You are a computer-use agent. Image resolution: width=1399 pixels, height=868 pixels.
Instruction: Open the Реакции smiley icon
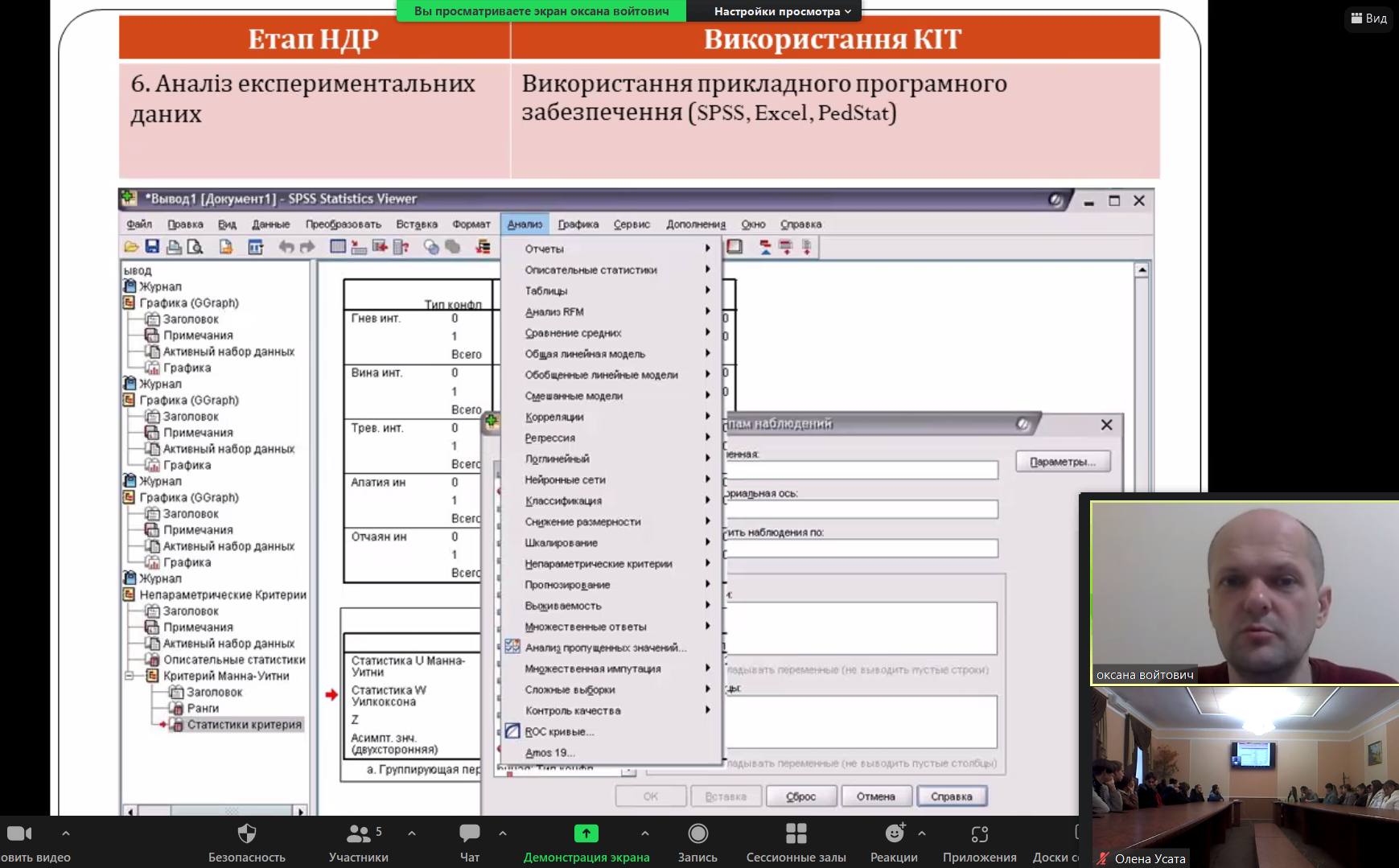[895, 833]
